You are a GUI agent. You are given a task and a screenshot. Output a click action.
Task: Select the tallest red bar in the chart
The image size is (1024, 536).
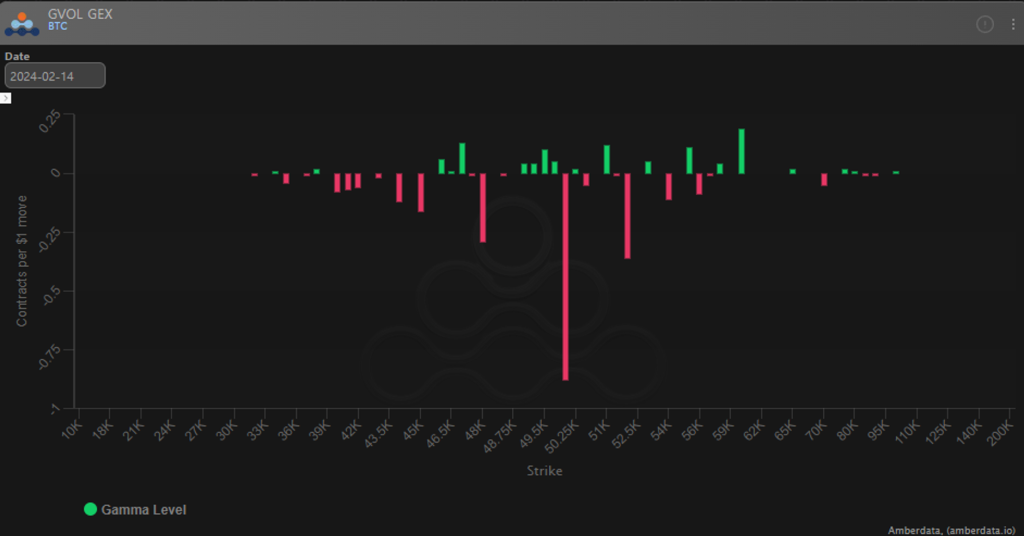(x=565, y=276)
